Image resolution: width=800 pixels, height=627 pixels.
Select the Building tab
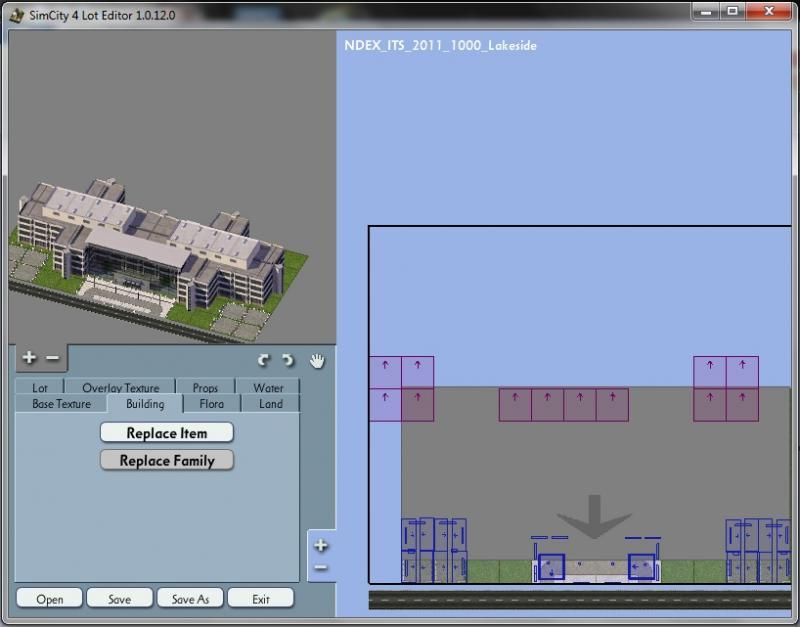145,404
